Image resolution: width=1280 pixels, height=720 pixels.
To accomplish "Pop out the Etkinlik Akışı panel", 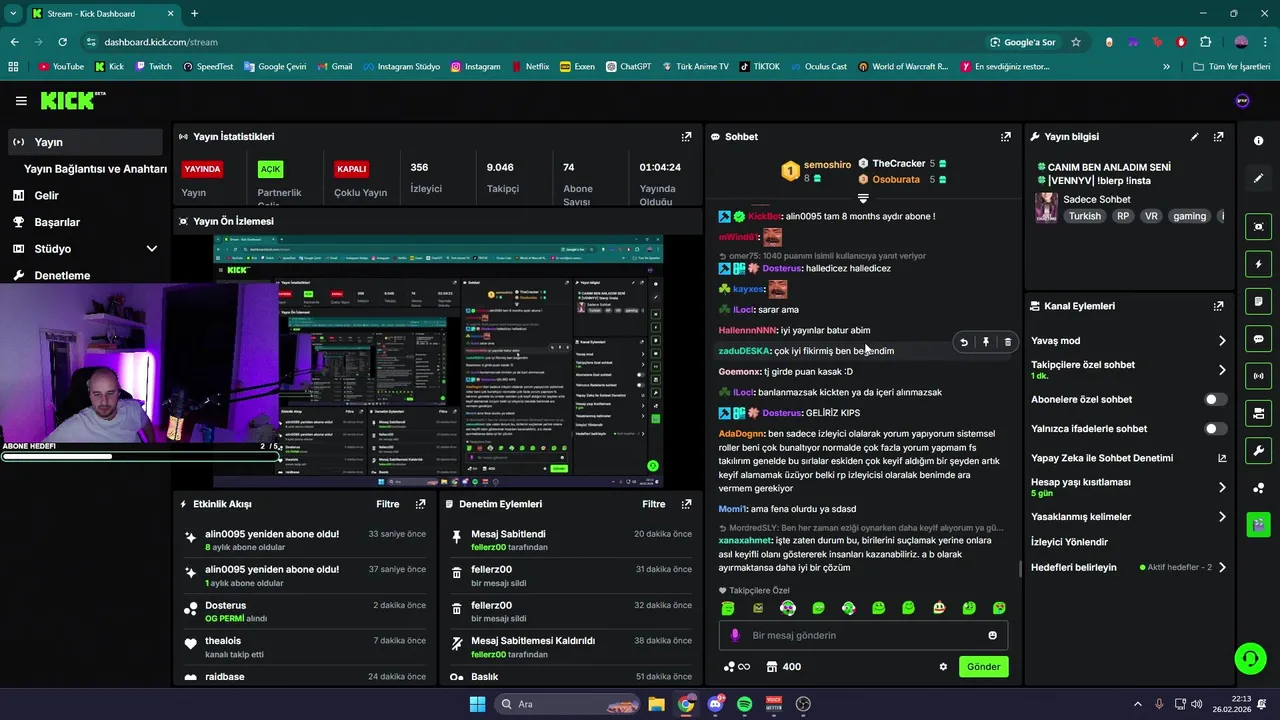I will [x=420, y=504].
